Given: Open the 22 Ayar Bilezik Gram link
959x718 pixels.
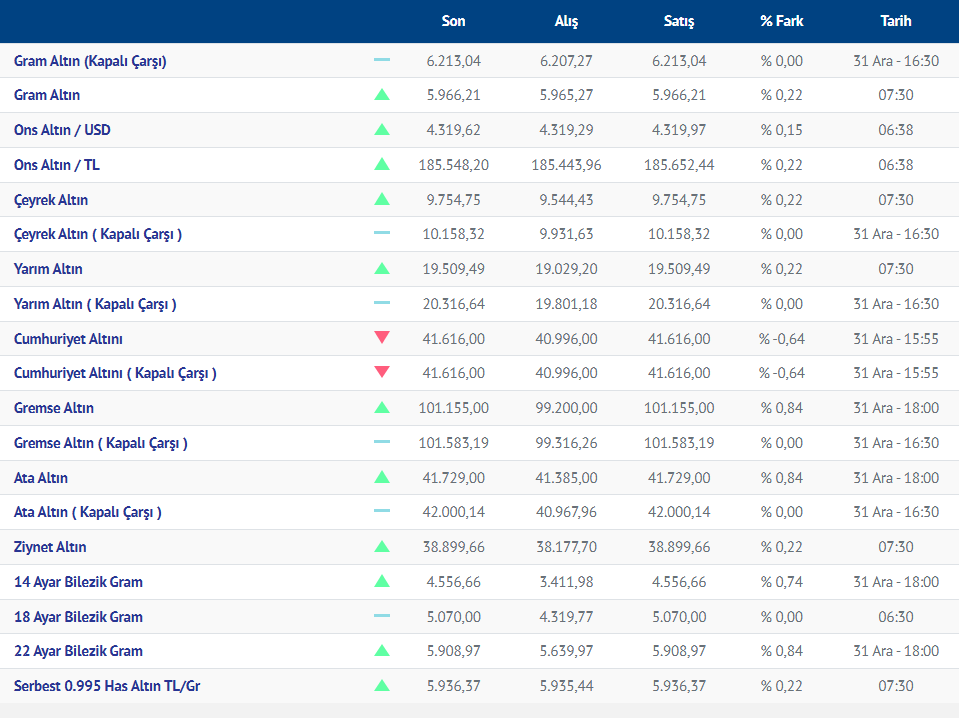Looking at the screenshot, I should (x=78, y=651).
